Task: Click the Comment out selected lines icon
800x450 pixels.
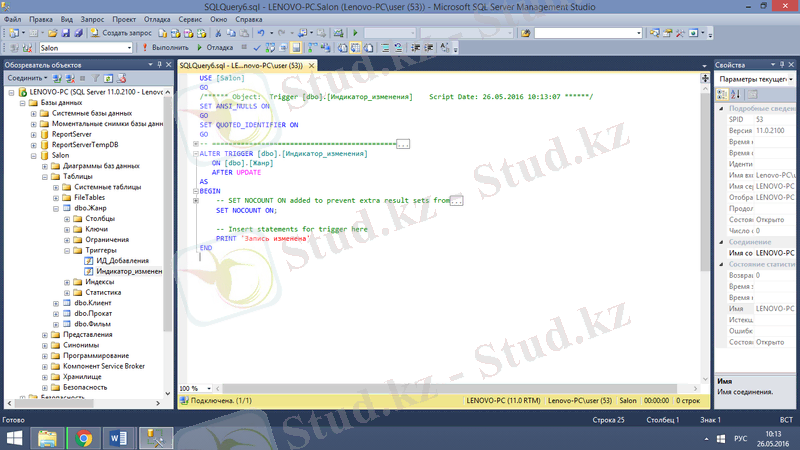Action: click(385, 48)
